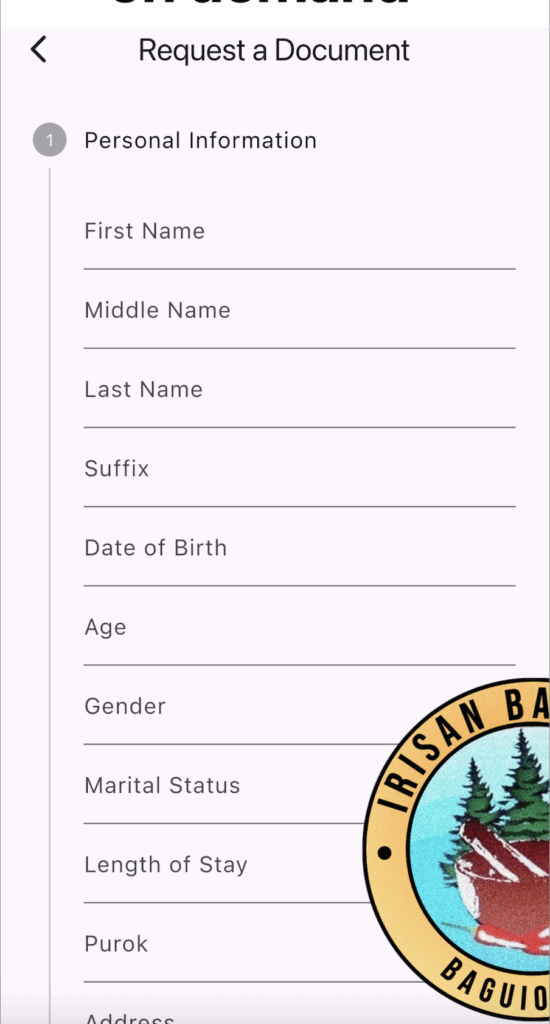Select step 1 circle indicator

pos(50,140)
